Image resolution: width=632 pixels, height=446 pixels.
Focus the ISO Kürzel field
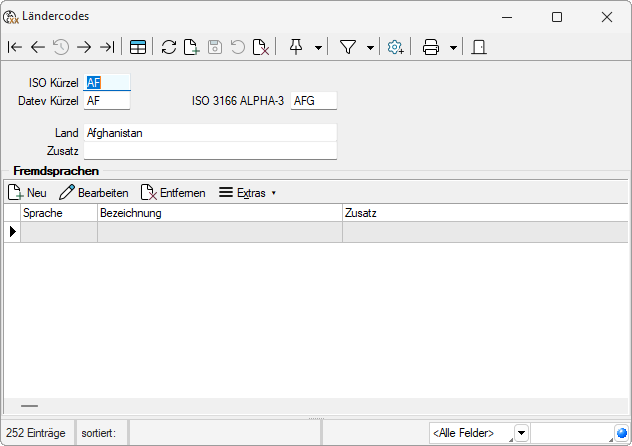tap(107, 83)
